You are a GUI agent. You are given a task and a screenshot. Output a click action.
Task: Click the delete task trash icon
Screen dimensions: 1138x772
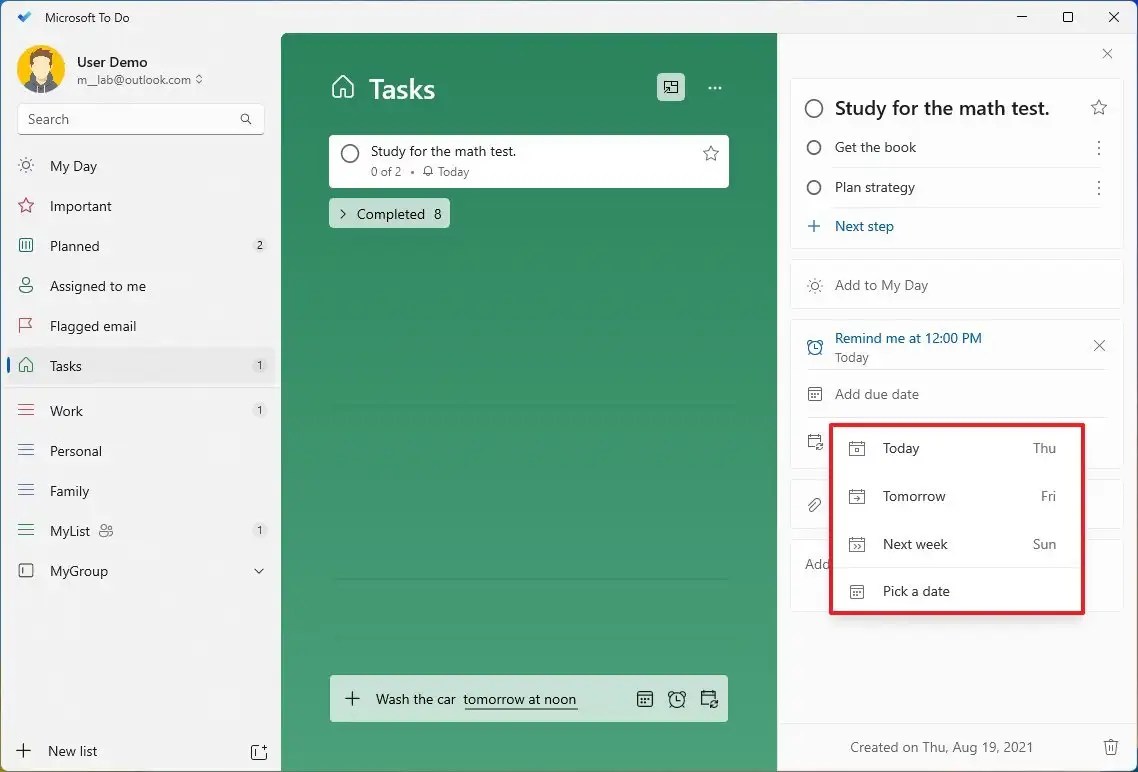click(1111, 747)
